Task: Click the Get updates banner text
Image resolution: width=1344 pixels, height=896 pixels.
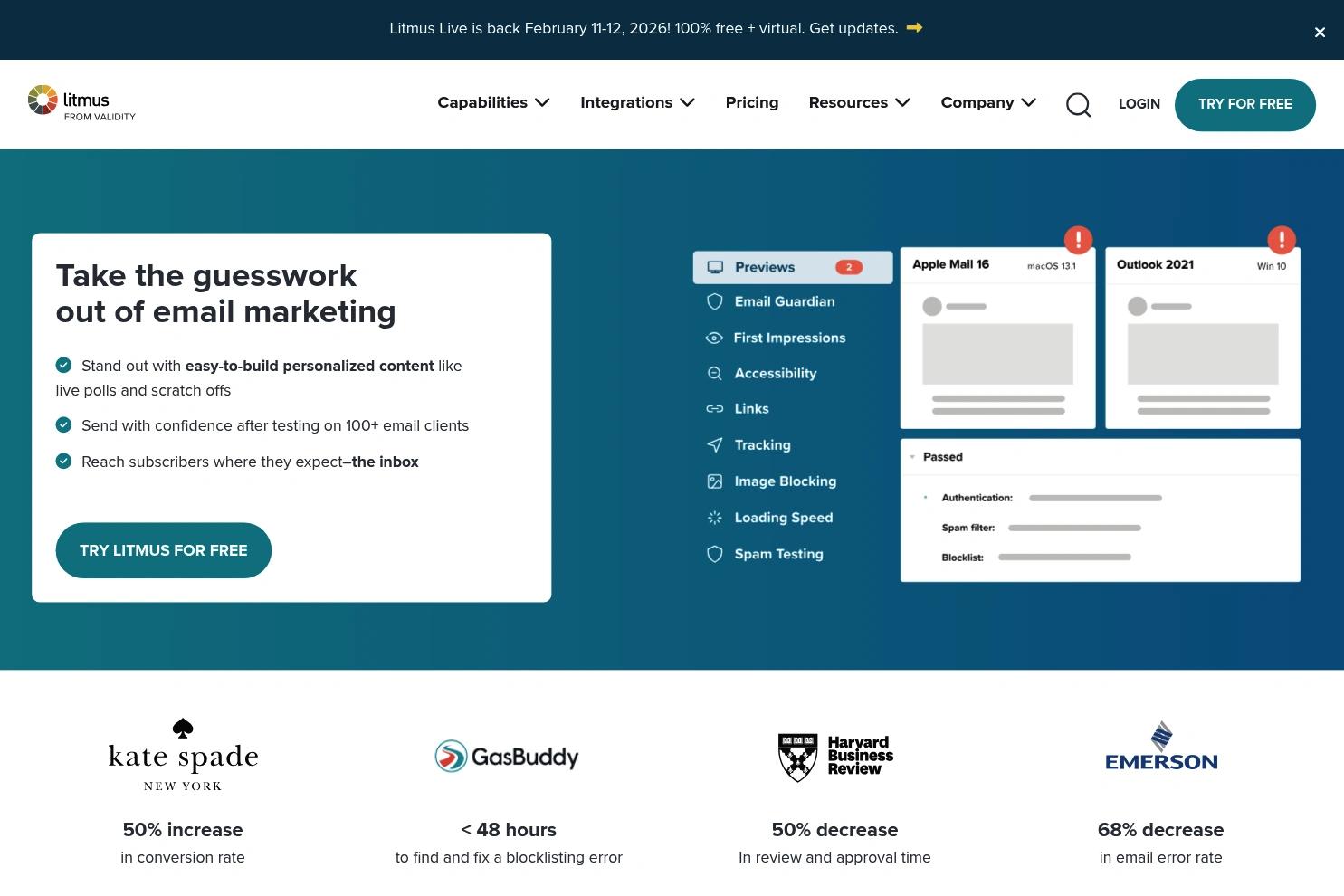Action: point(853,28)
